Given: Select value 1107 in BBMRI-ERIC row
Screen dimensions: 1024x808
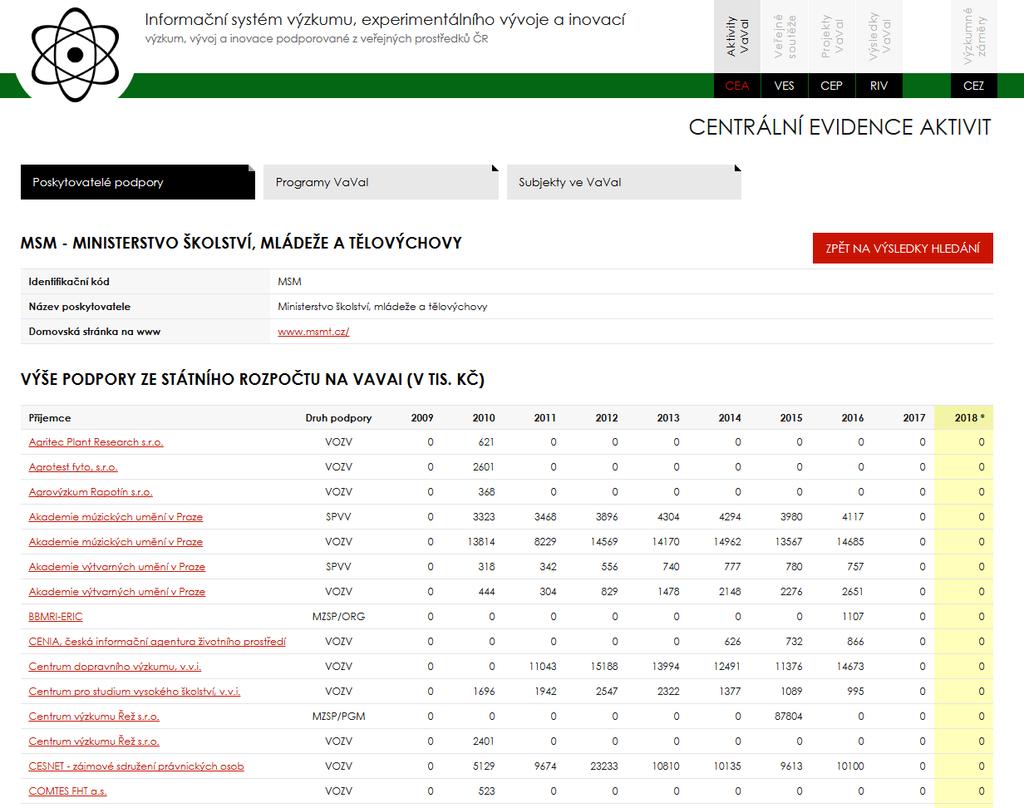Looking at the screenshot, I should [x=852, y=617].
